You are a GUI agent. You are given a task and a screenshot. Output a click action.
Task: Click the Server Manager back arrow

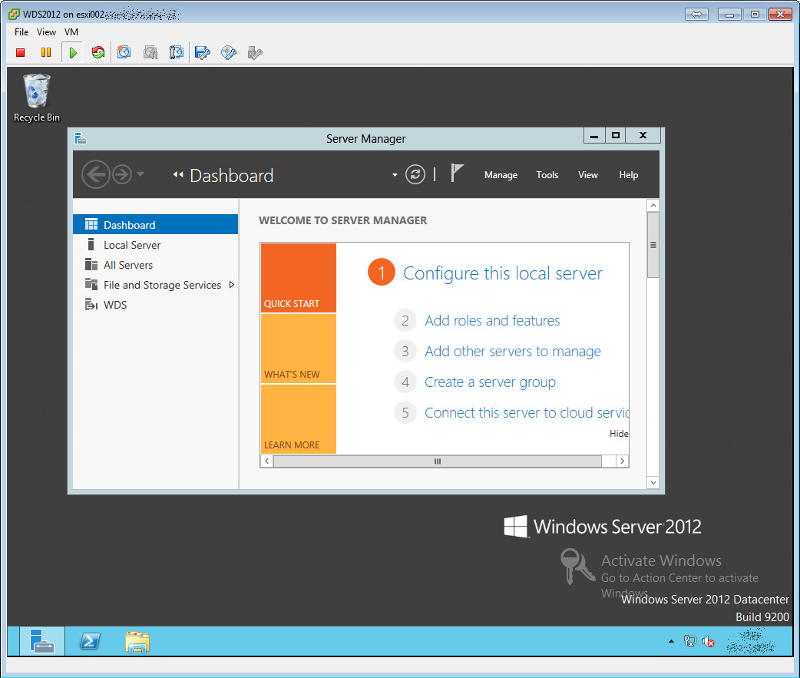[95, 175]
